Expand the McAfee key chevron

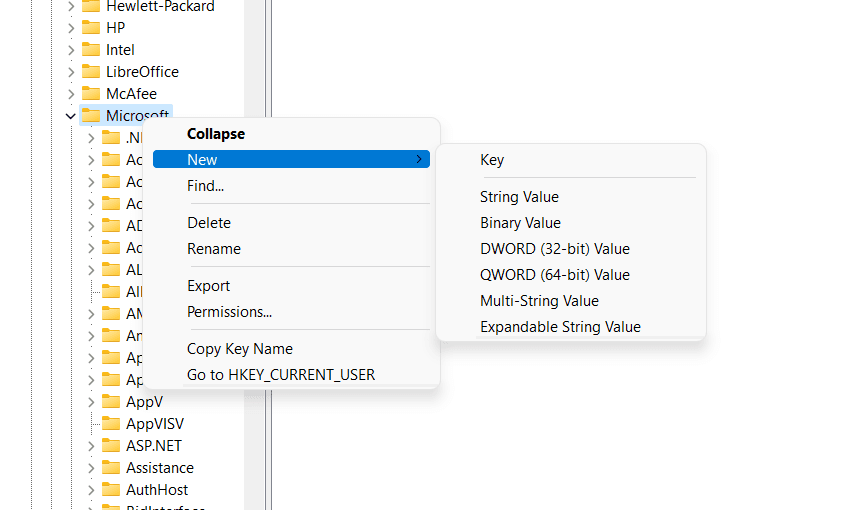(71, 94)
